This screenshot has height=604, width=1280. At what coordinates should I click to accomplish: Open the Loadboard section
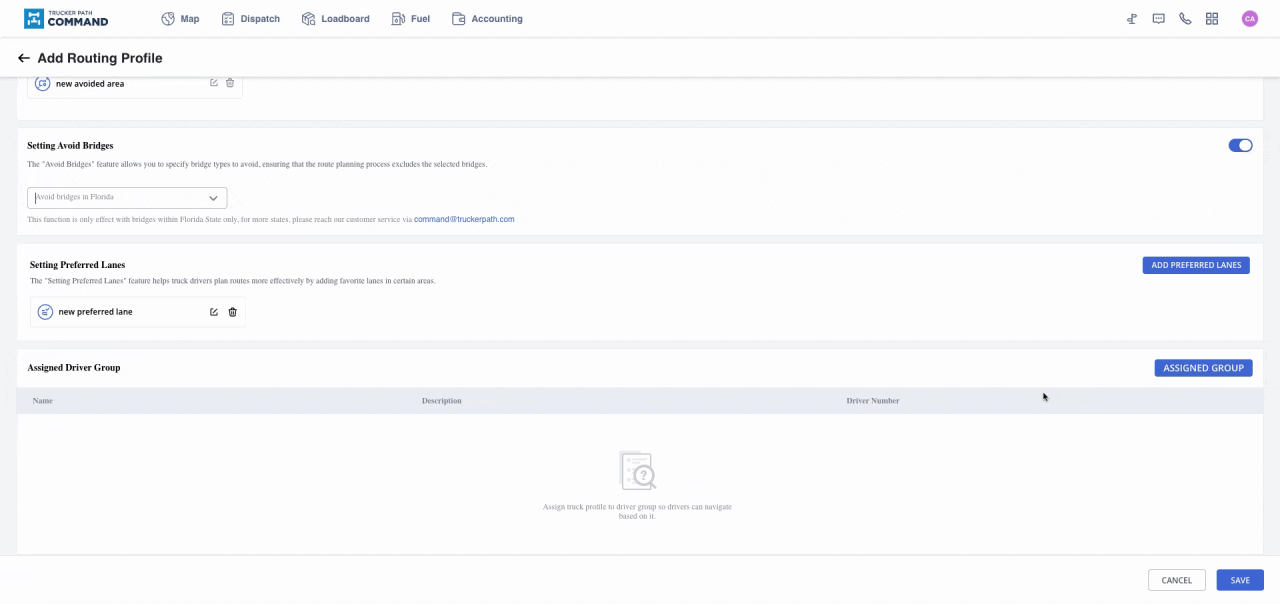coord(336,19)
